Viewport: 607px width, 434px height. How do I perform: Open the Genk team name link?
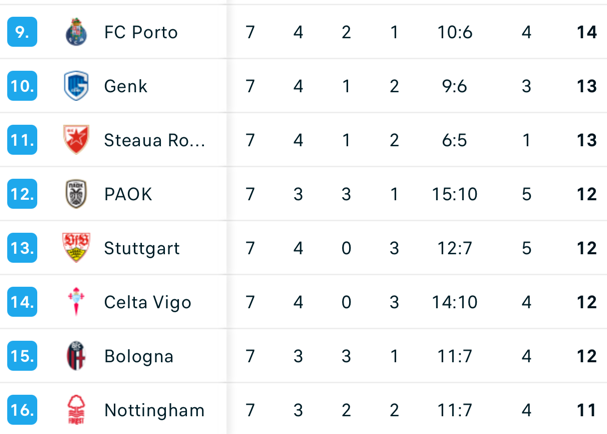[126, 86]
